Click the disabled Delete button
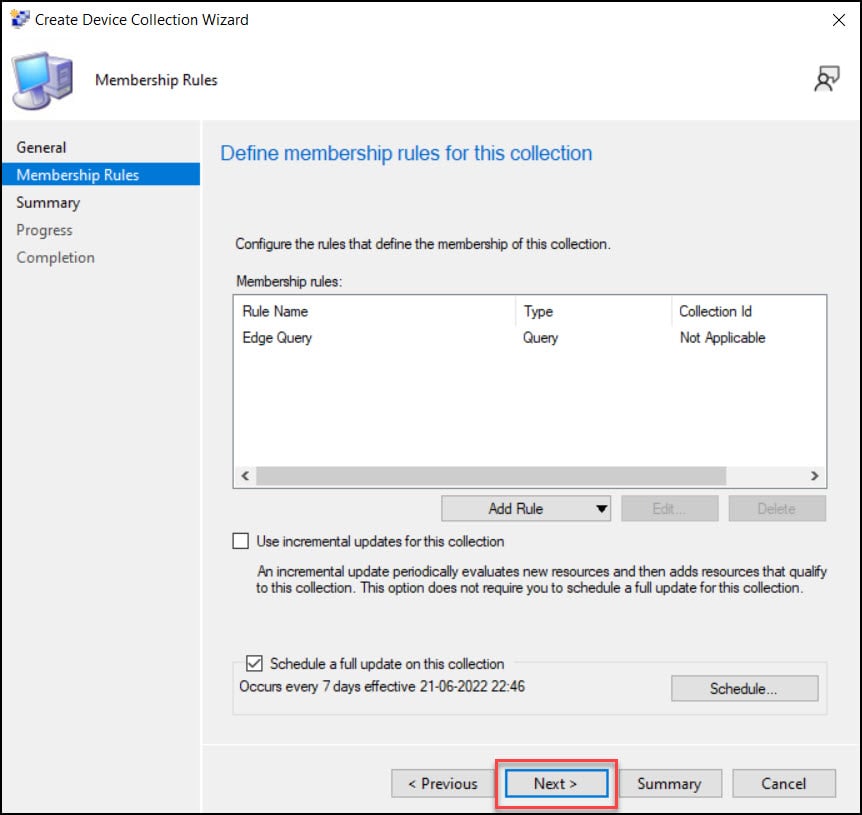 (x=777, y=508)
